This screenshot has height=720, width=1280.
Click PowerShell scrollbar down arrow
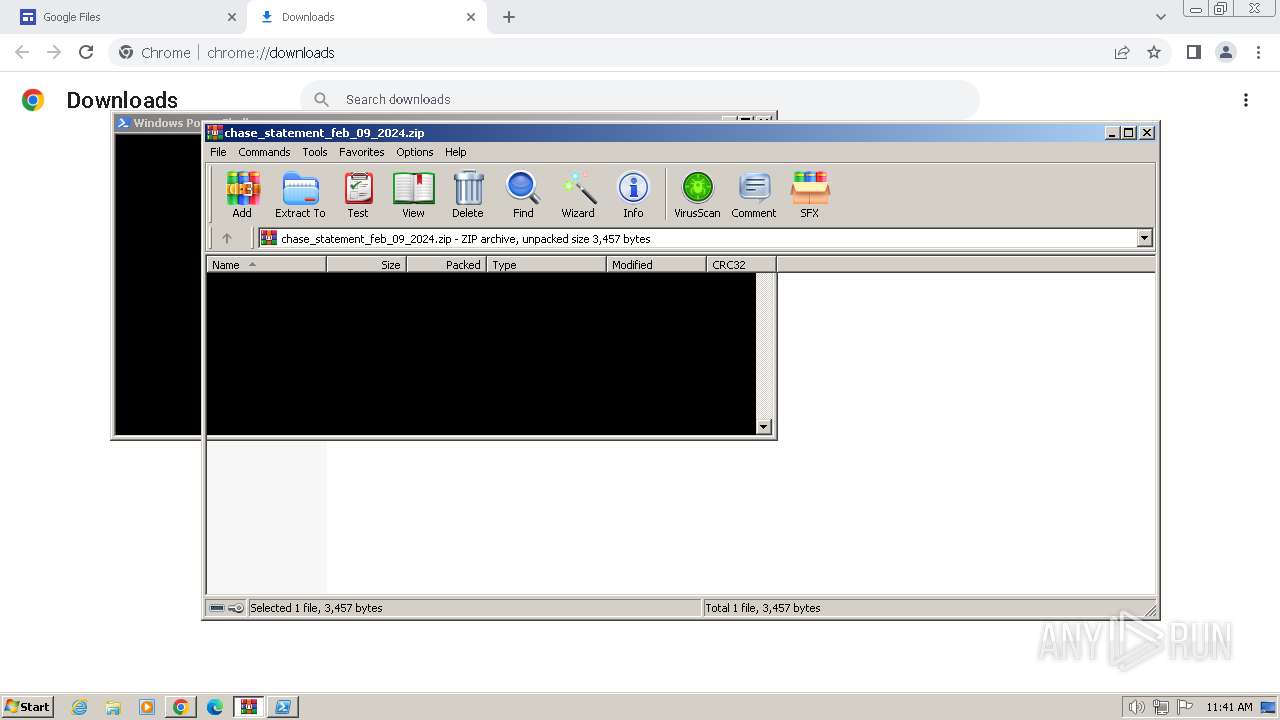[764, 427]
